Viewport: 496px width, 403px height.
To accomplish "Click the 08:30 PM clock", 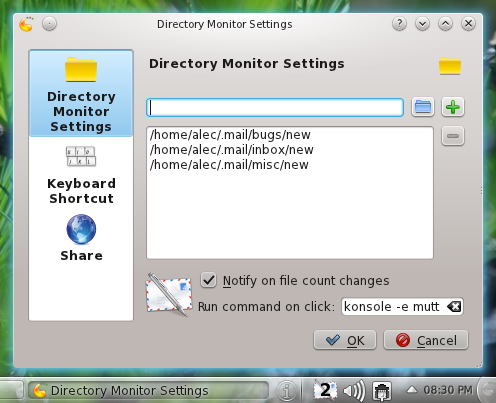I will pos(448,390).
